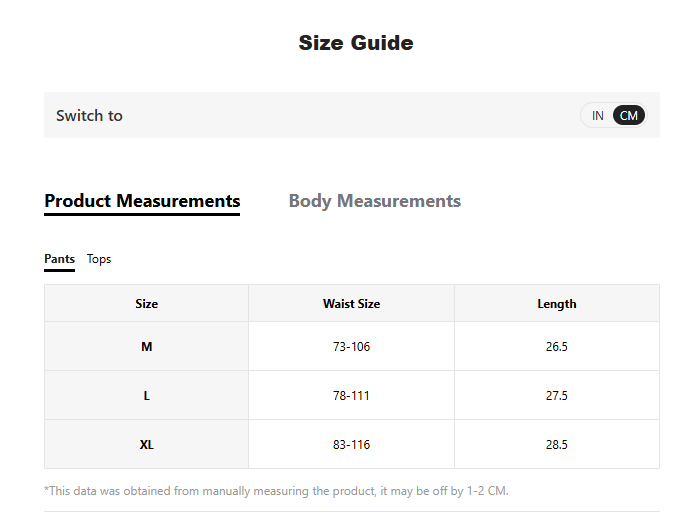
Task: Click the Length column header
Action: click(x=557, y=304)
